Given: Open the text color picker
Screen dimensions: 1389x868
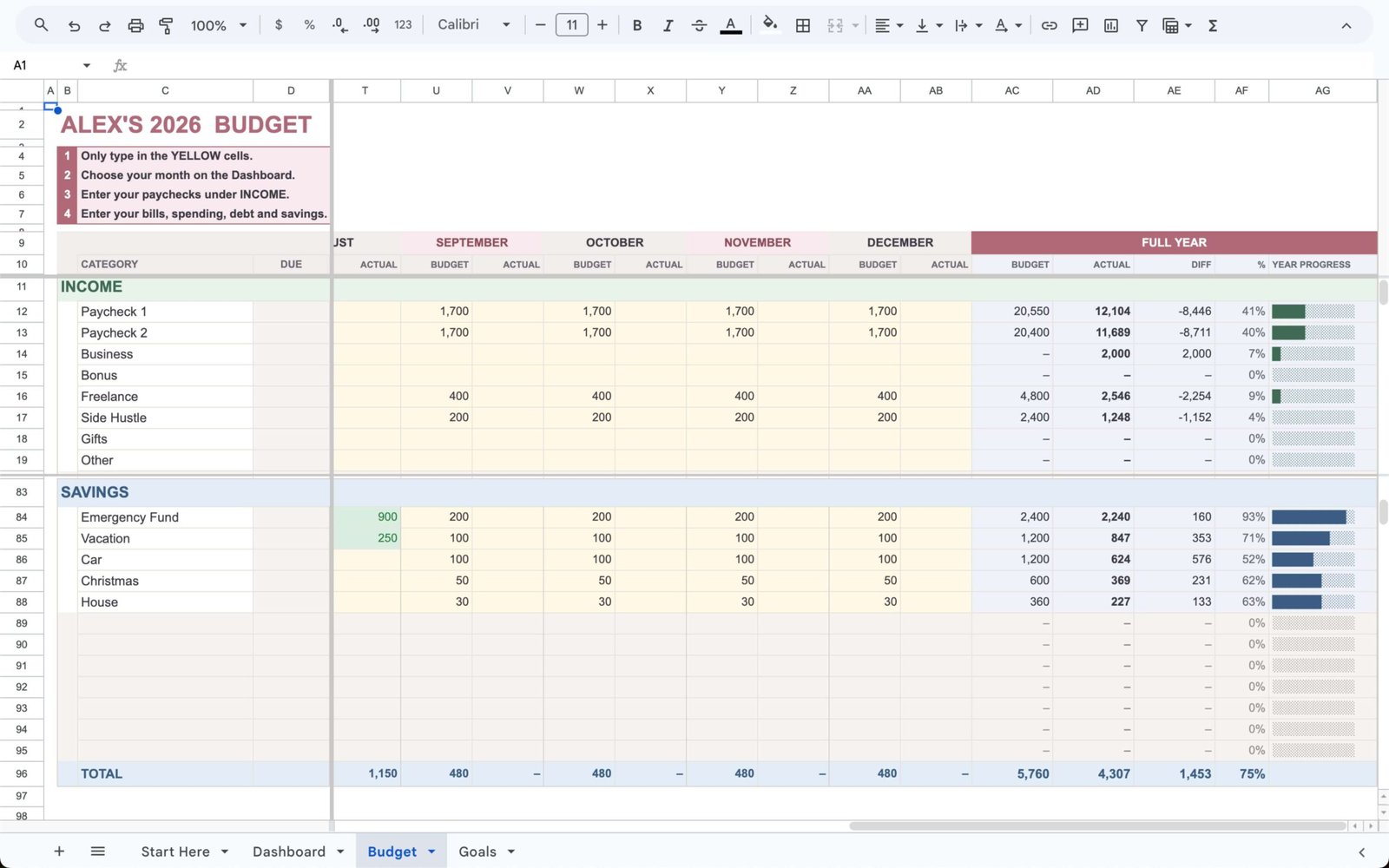Looking at the screenshot, I should pos(731,25).
